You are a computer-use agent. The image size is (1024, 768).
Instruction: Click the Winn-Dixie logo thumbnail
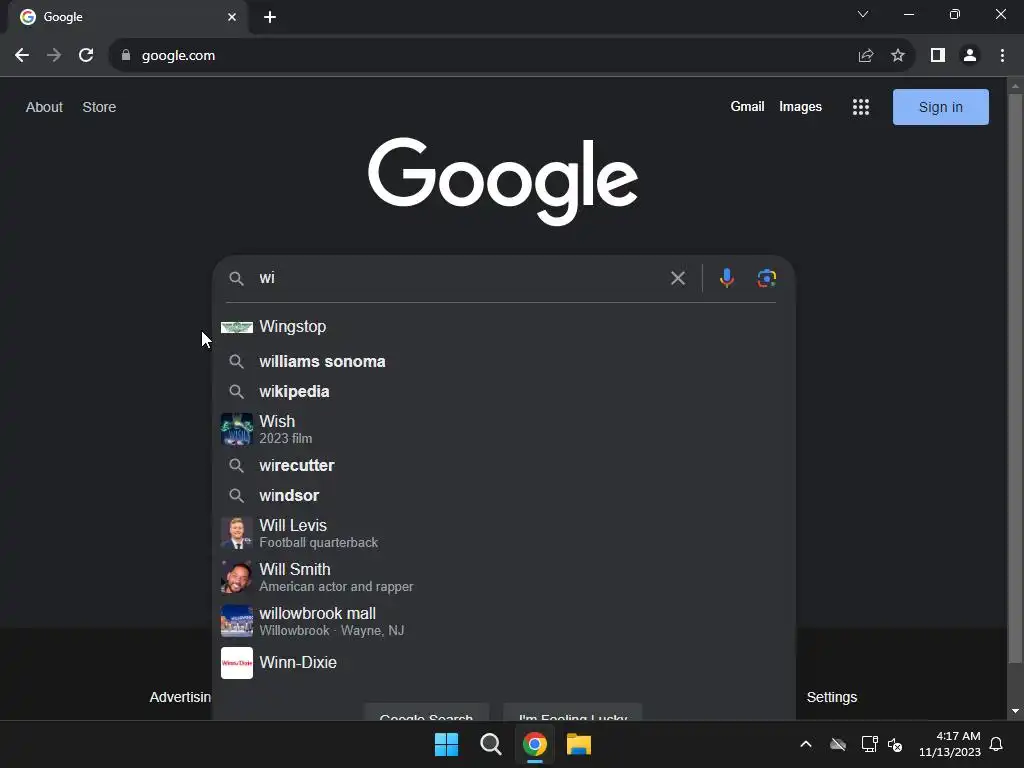pos(236,663)
